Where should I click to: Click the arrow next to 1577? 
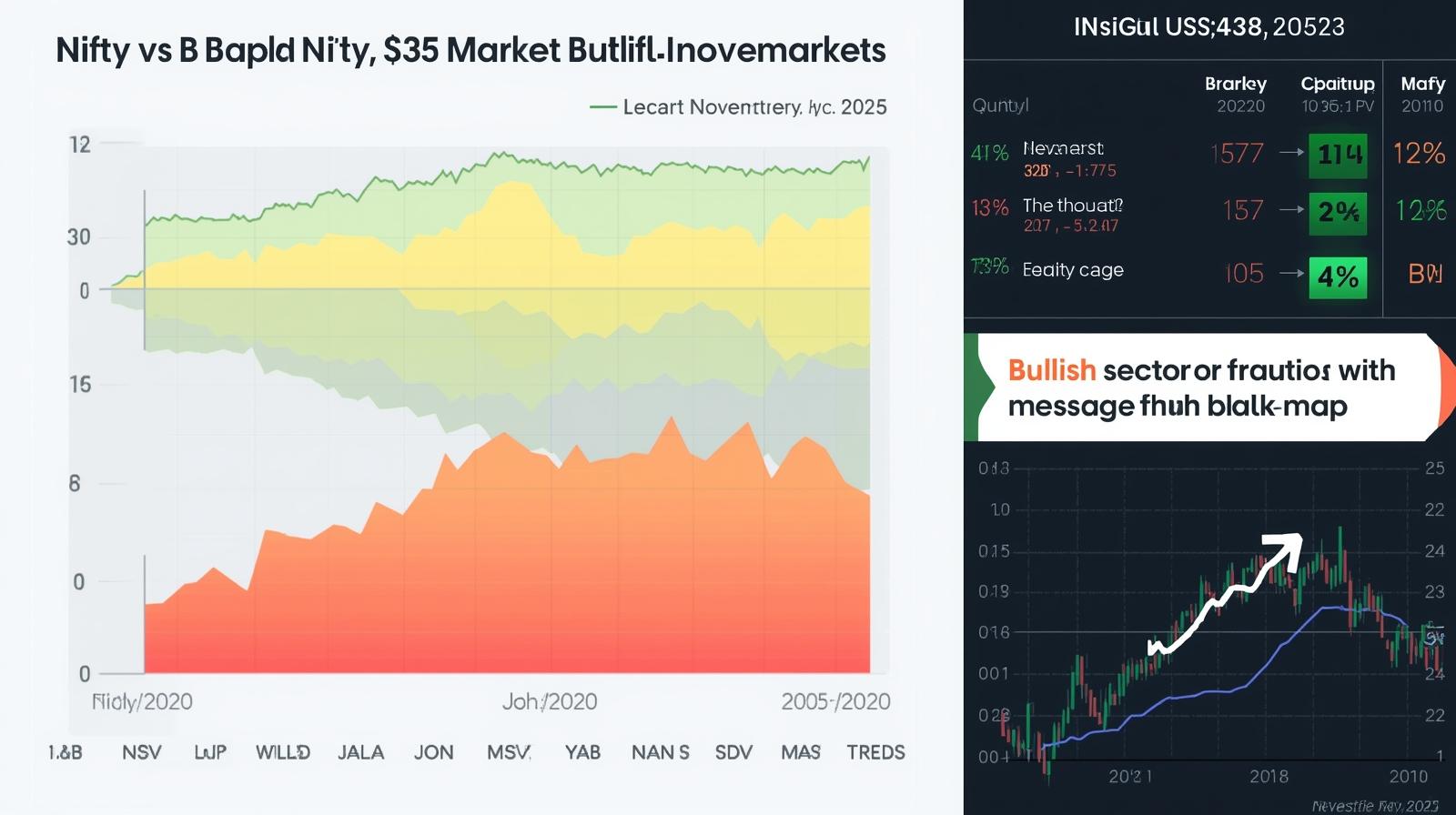point(1291,154)
